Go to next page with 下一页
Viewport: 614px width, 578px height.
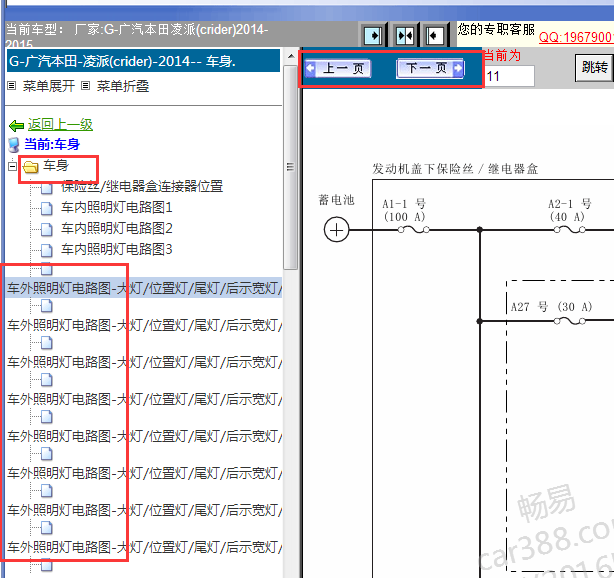tap(430, 68)
